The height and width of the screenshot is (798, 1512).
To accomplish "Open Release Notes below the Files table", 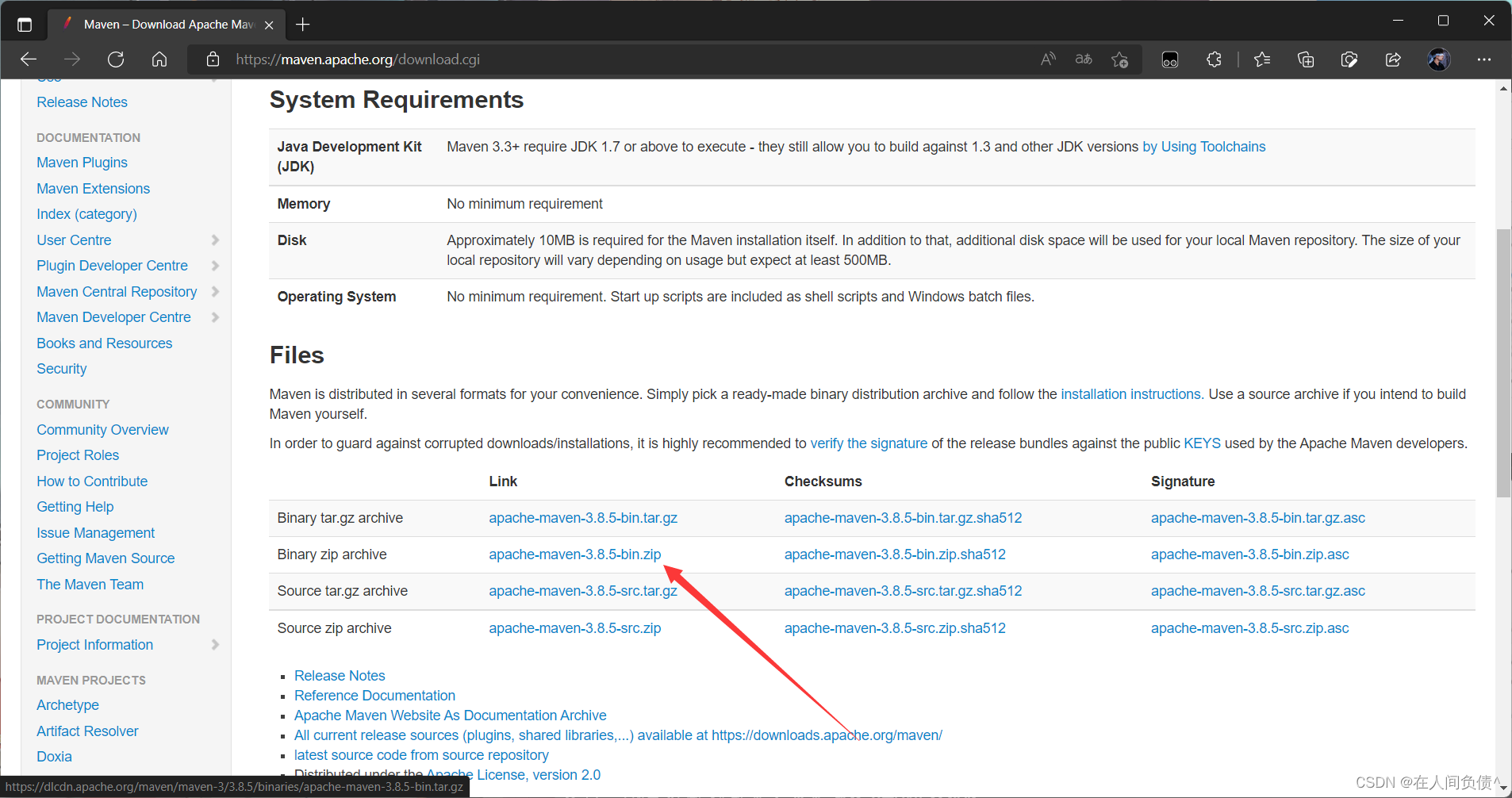I will coord(340,676).
